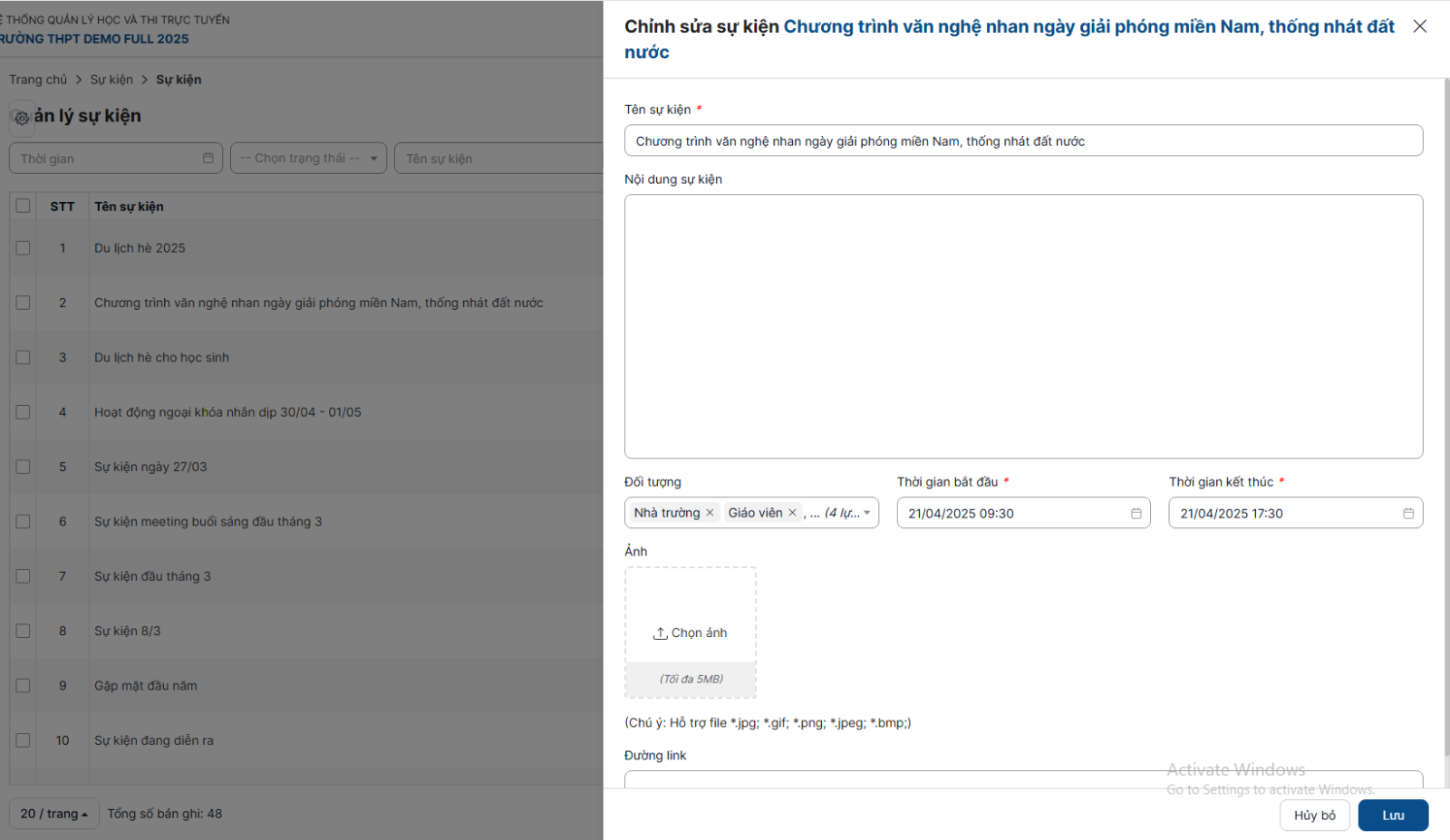Open 'Sự kiện' breadcrumb link

click(111, 80)
